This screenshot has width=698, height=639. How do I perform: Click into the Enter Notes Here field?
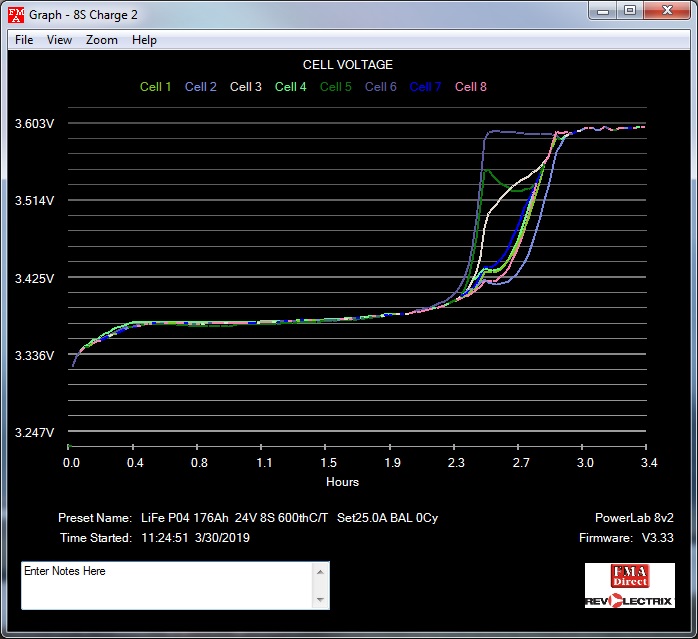pyautogui.click(x=166, y=585)
